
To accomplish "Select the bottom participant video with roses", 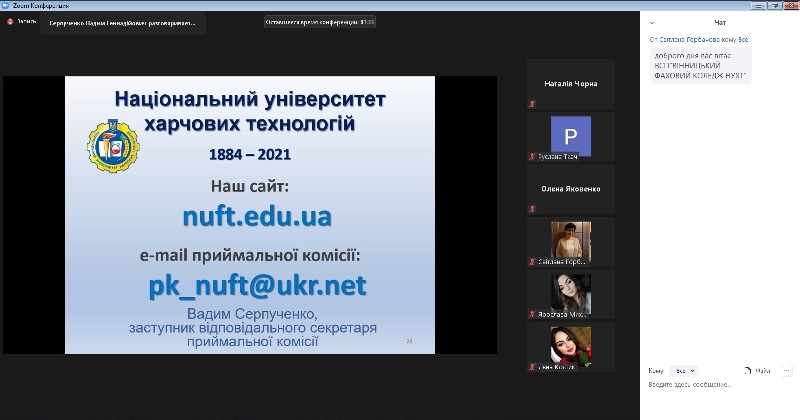I will pos(571,346).
